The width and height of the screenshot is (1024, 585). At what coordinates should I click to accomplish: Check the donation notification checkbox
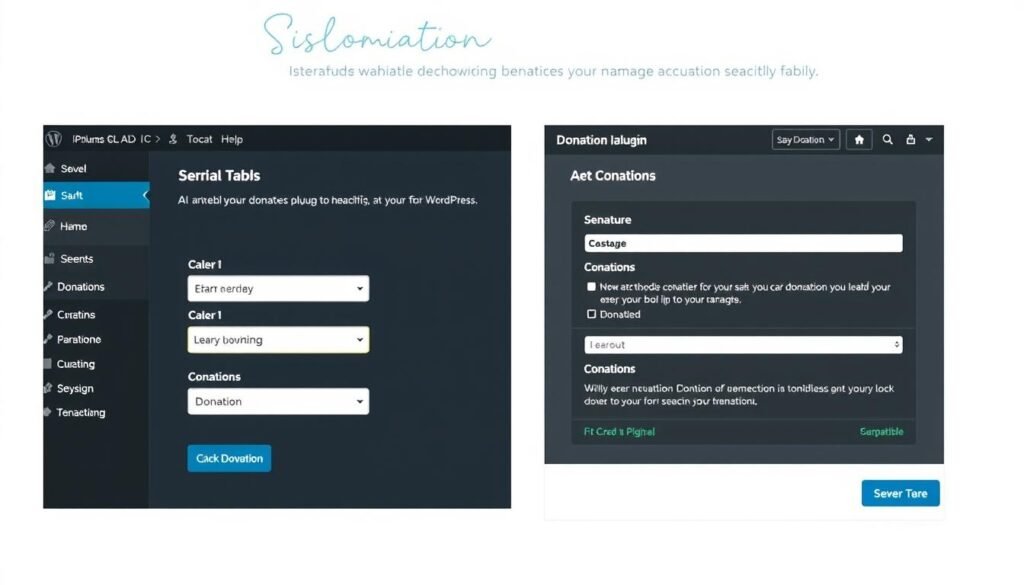tap(592, 286)
